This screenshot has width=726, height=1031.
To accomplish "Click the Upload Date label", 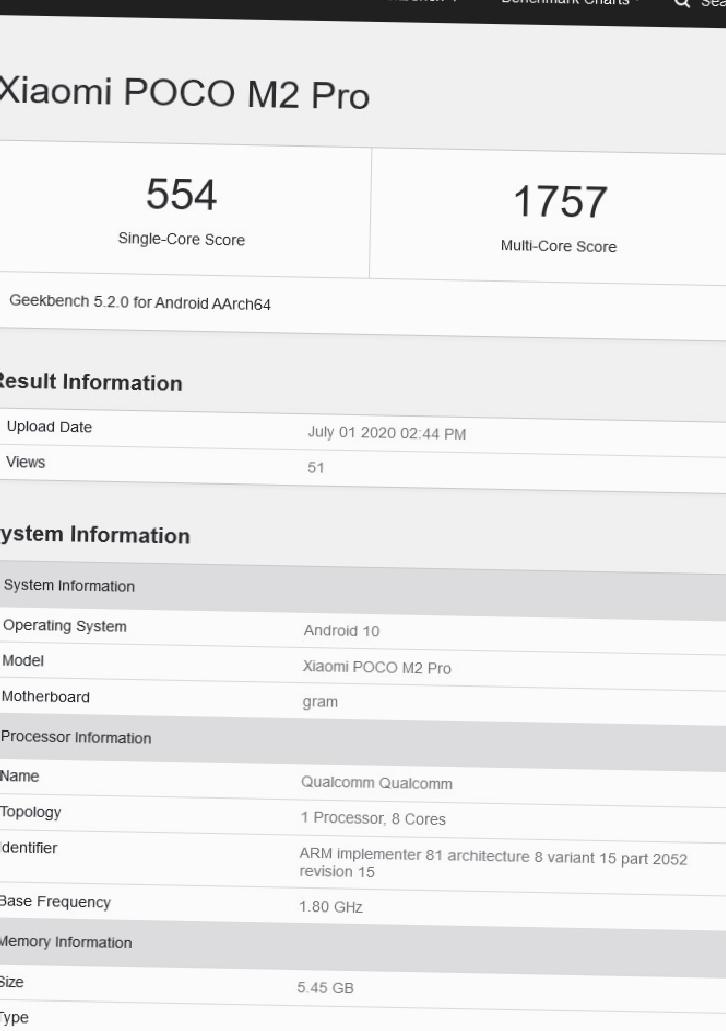I will [49, 427].
